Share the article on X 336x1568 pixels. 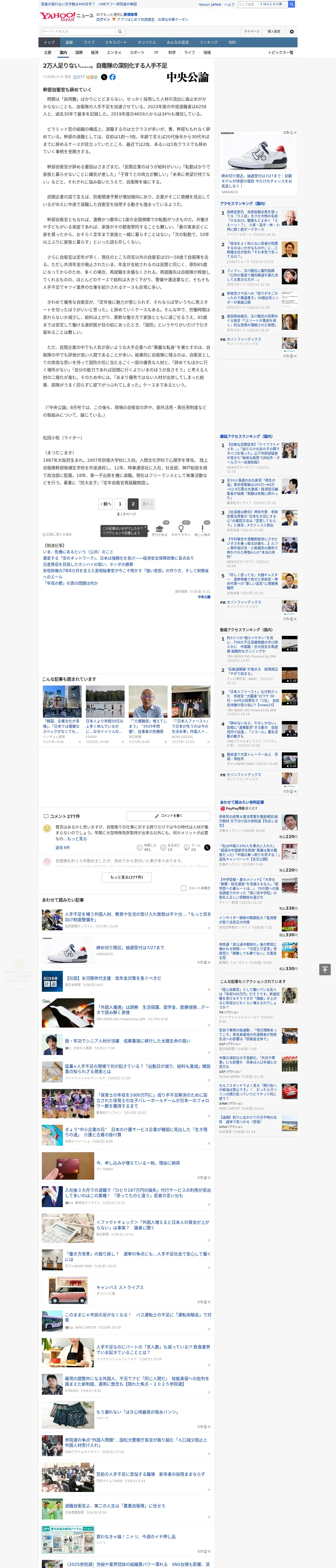[x=104, y=77]
